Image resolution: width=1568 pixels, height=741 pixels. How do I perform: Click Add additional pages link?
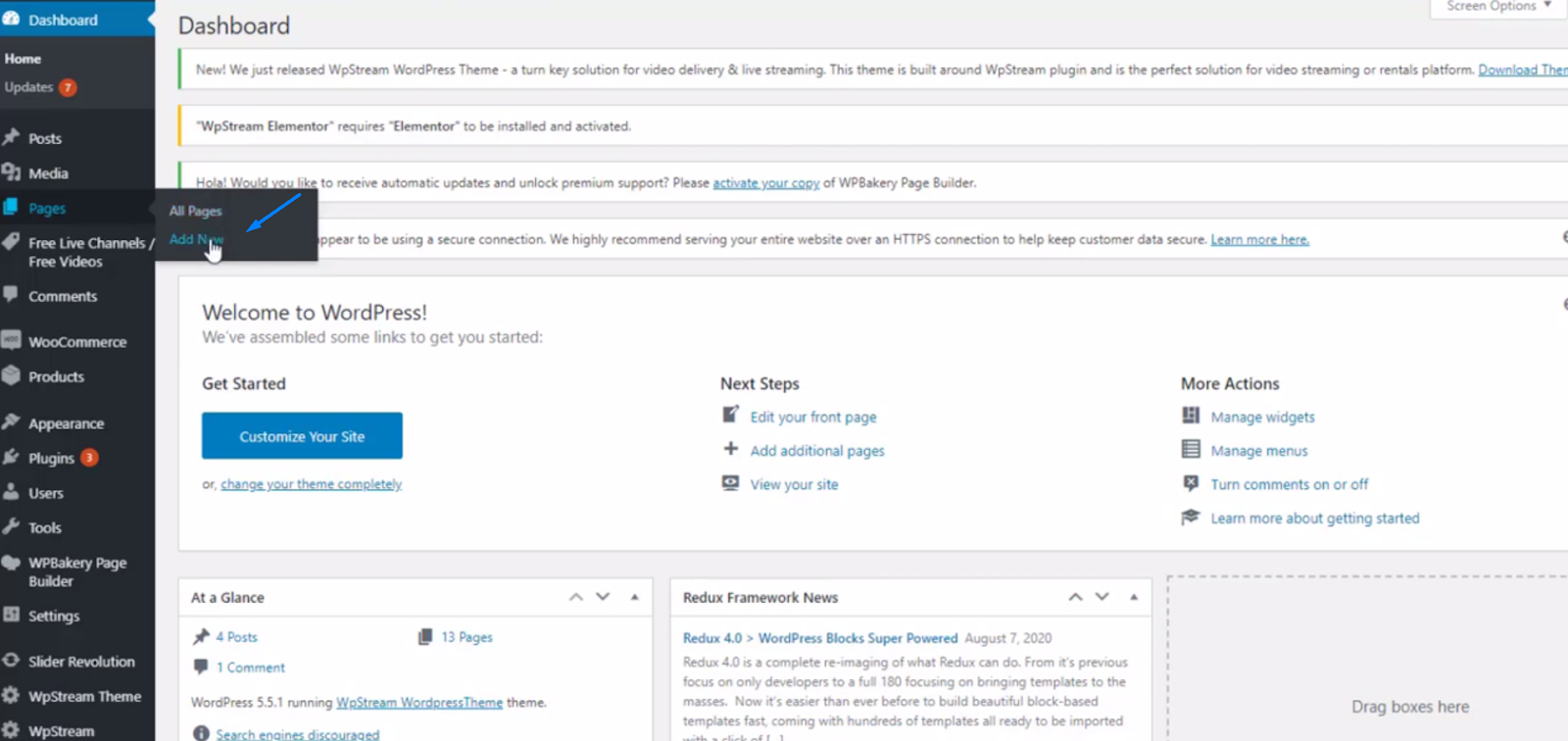coord(817,451)
